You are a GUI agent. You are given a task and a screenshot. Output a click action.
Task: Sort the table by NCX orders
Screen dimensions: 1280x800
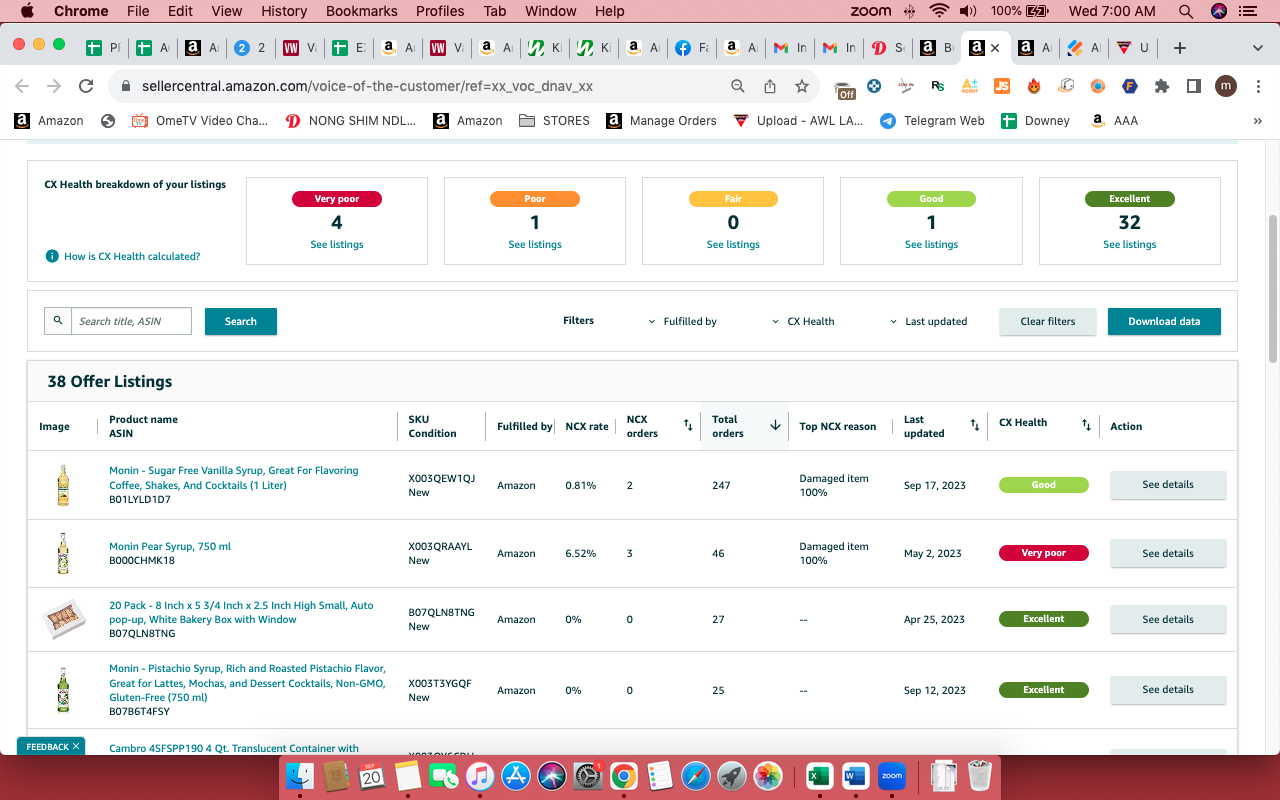(x=688, y=426)
